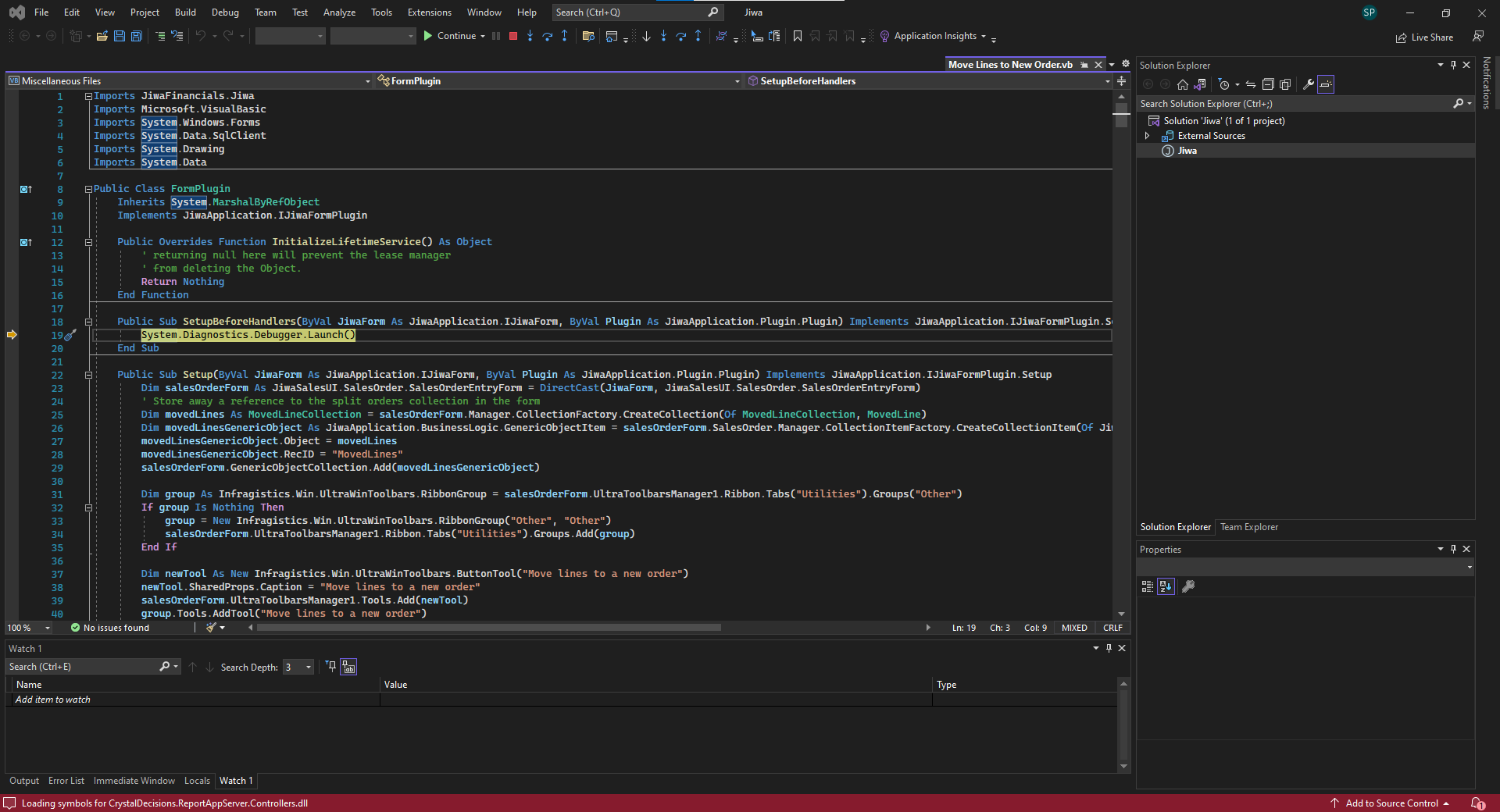Click the Continue debugging play button

pyautogui.click(x=428, y=36)
